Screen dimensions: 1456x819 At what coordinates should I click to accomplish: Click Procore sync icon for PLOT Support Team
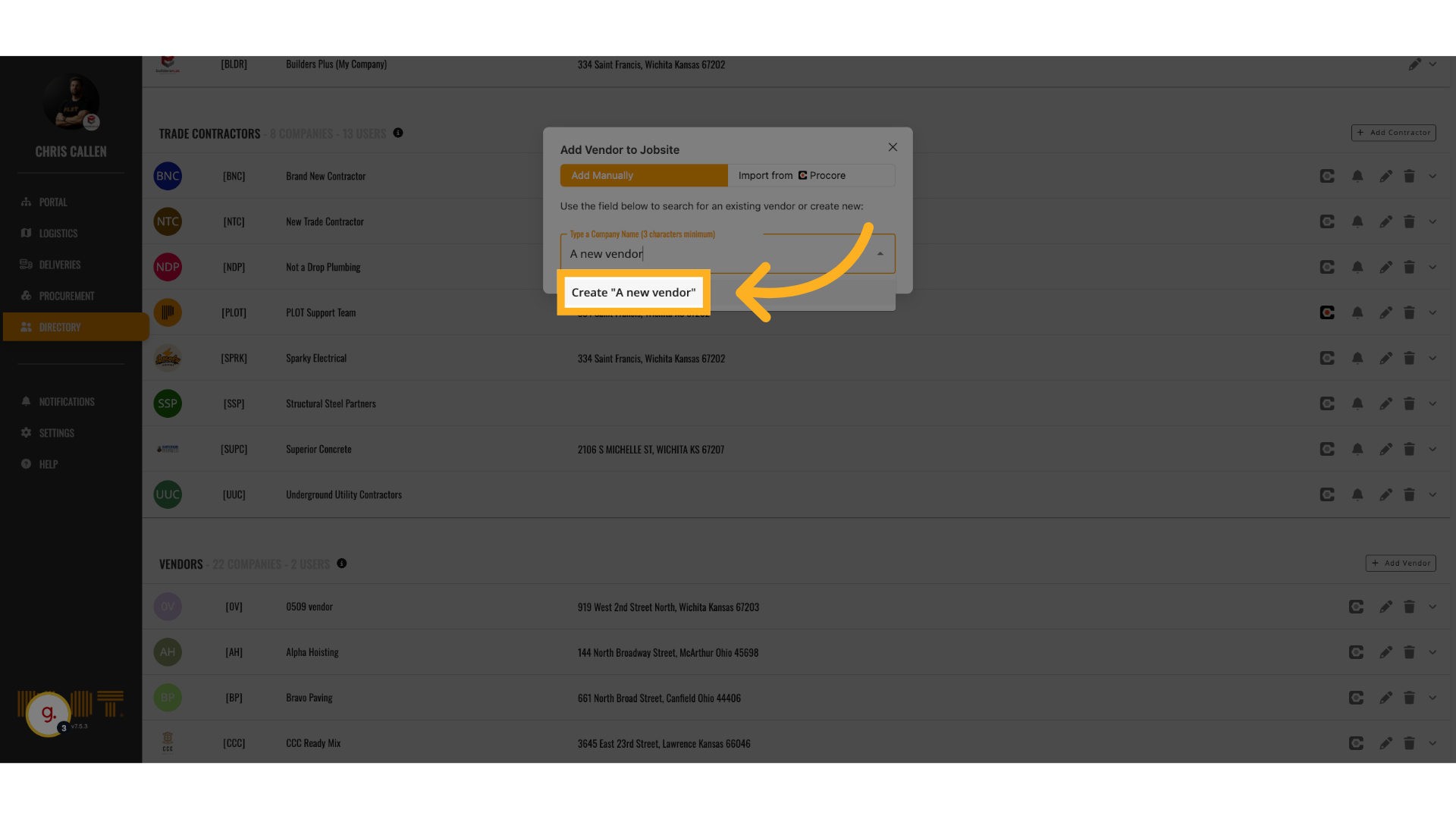[1327, 312]
